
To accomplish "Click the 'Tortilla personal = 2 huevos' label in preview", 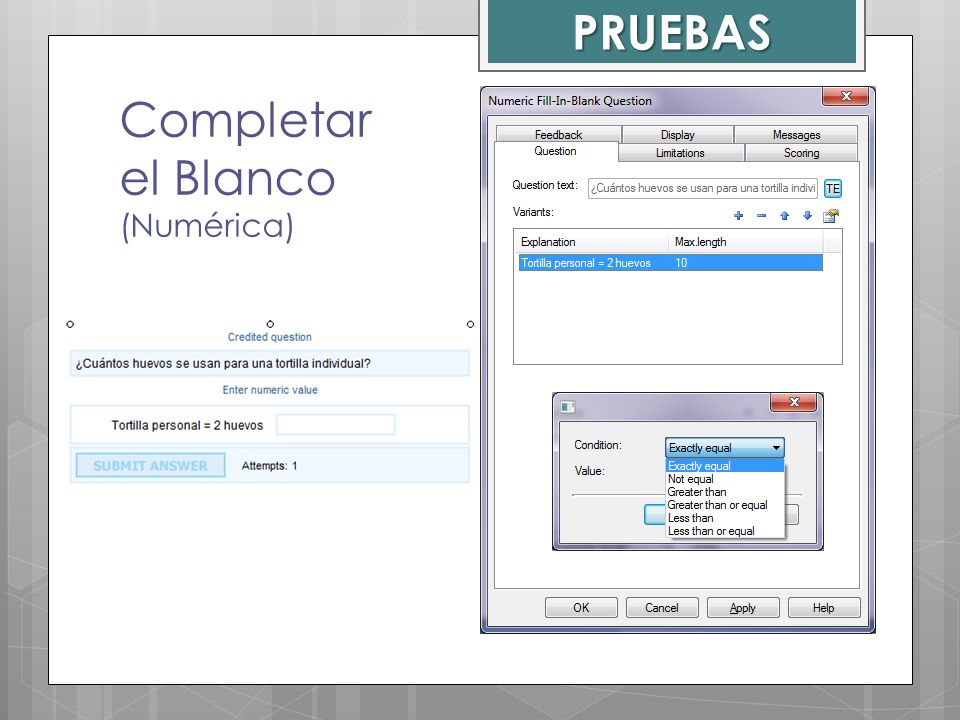I will pyautogui.click(x=187, y=426).
